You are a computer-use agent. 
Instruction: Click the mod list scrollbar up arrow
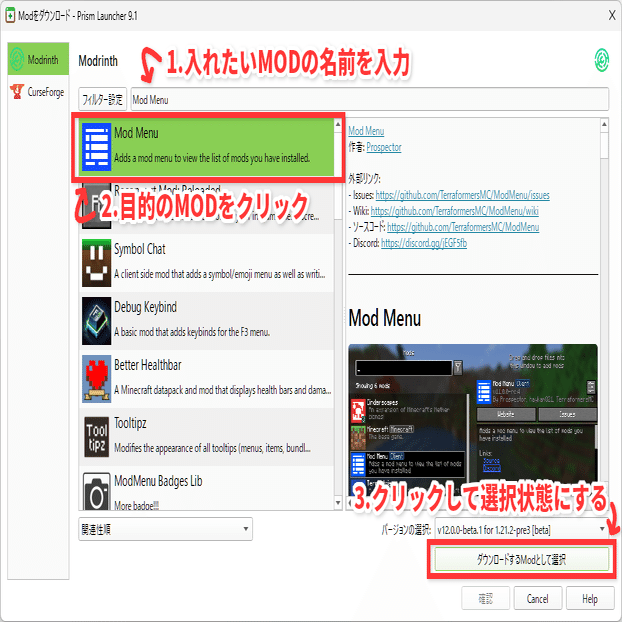click(338, 125)
